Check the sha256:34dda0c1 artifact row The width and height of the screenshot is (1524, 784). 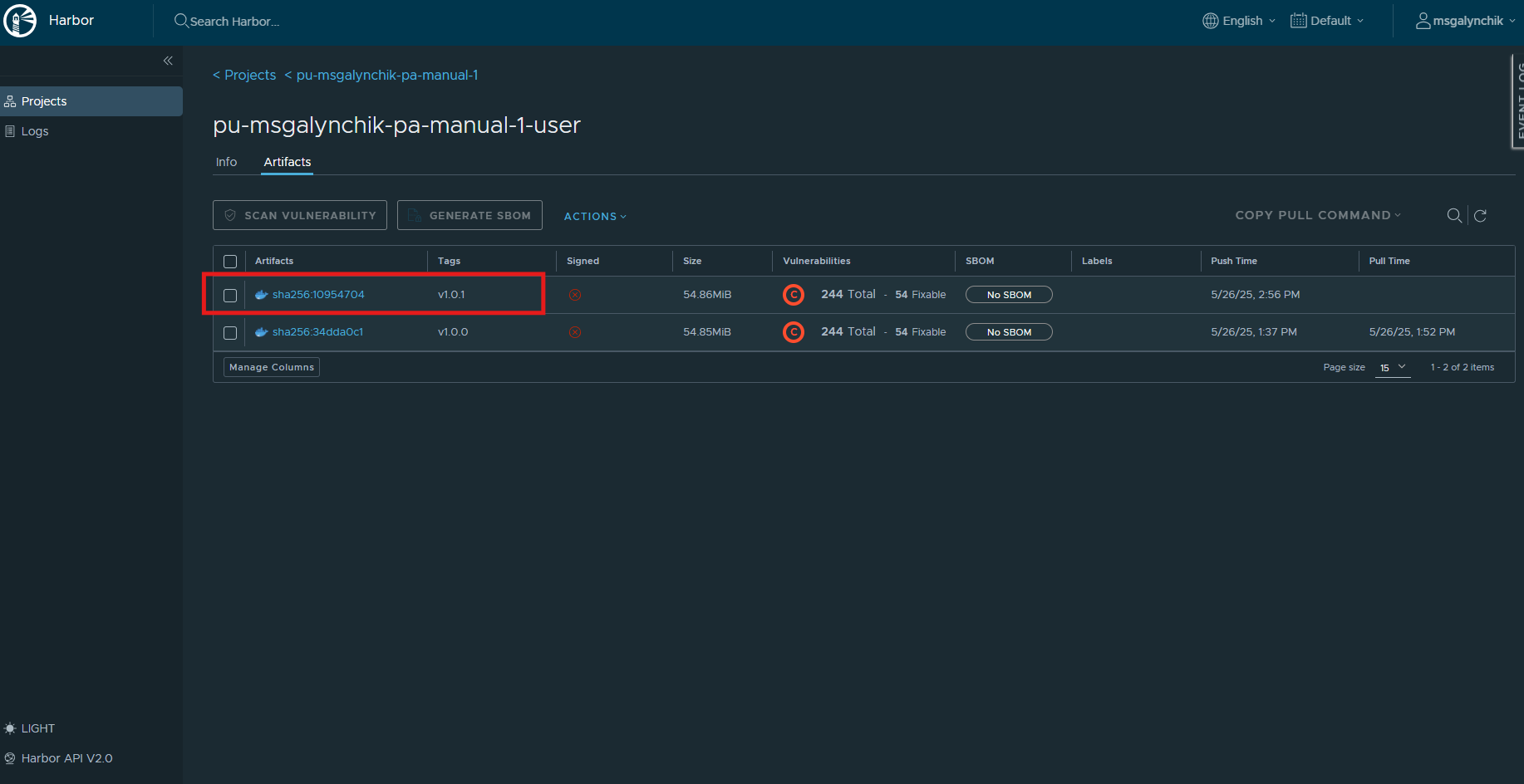point(230,333)
